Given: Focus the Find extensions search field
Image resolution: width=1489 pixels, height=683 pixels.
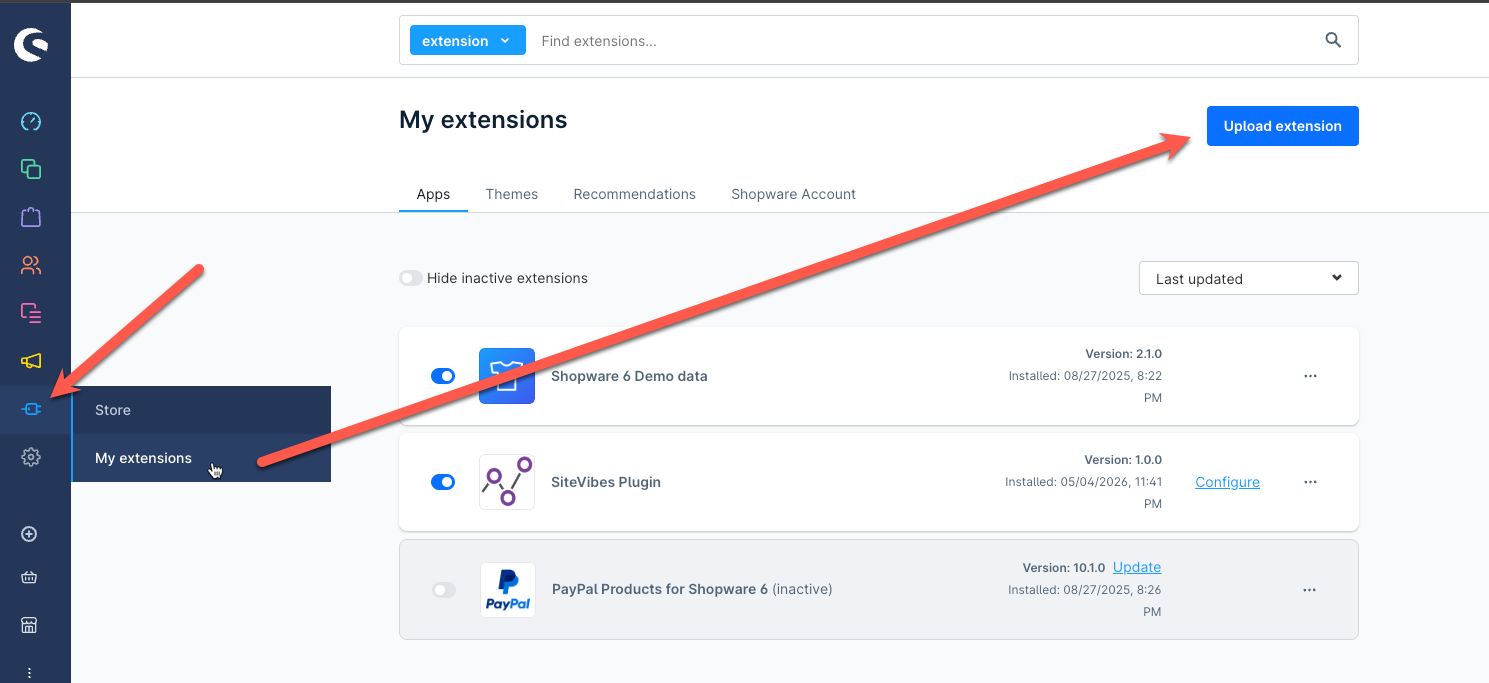Looking at the screenshot, I should [x=920, y=41].
